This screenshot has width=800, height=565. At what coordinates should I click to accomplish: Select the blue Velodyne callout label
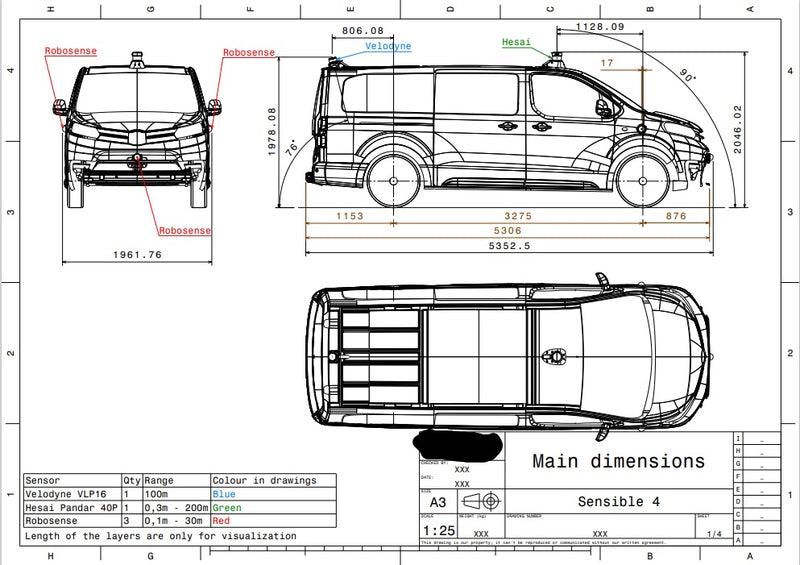(388, 47)
